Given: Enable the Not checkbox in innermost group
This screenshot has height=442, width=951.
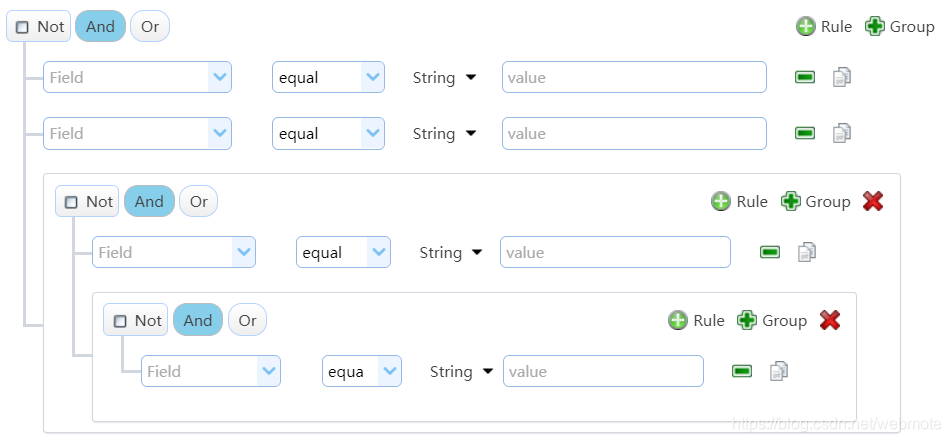Looking at the screenshot, I should (x=120, y=321).
